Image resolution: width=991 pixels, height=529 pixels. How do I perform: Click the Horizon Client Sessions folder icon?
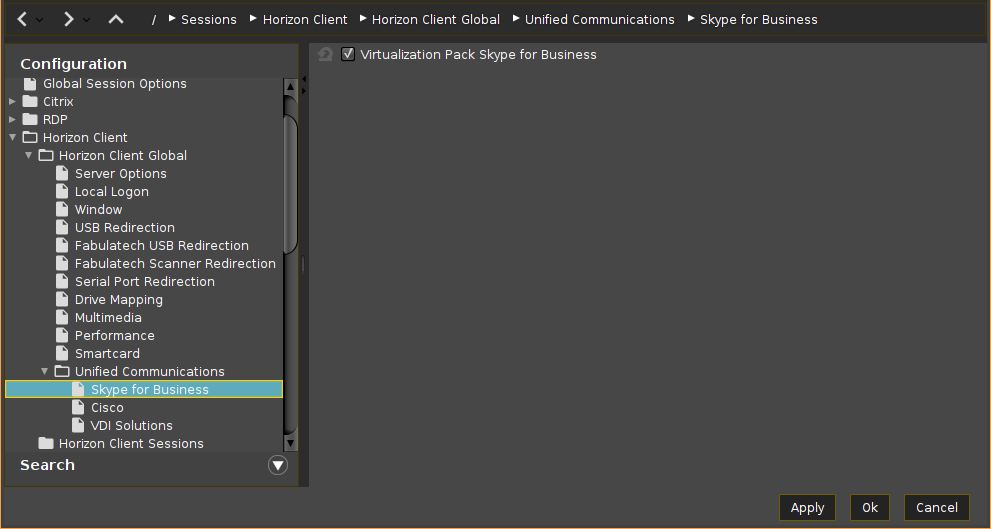[x=46, y=444]
